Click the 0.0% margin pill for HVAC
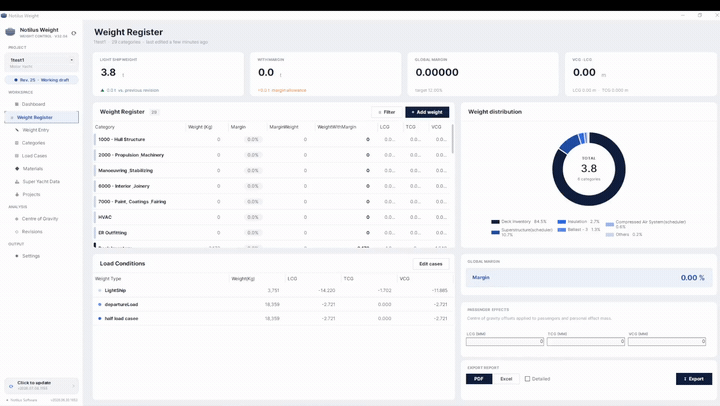Viewport: 720px width, 406px height. tap(253, 217)
